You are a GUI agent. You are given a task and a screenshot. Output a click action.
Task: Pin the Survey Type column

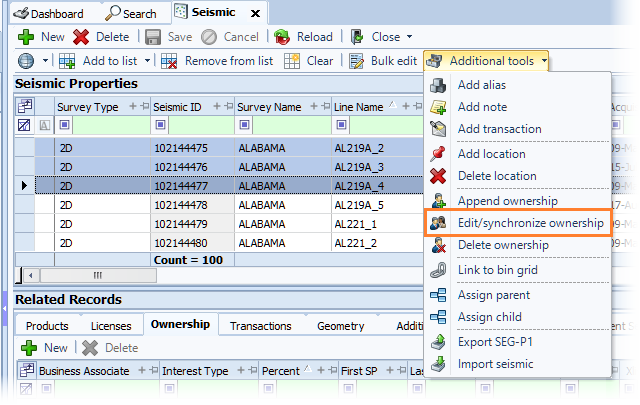point(145,107)
